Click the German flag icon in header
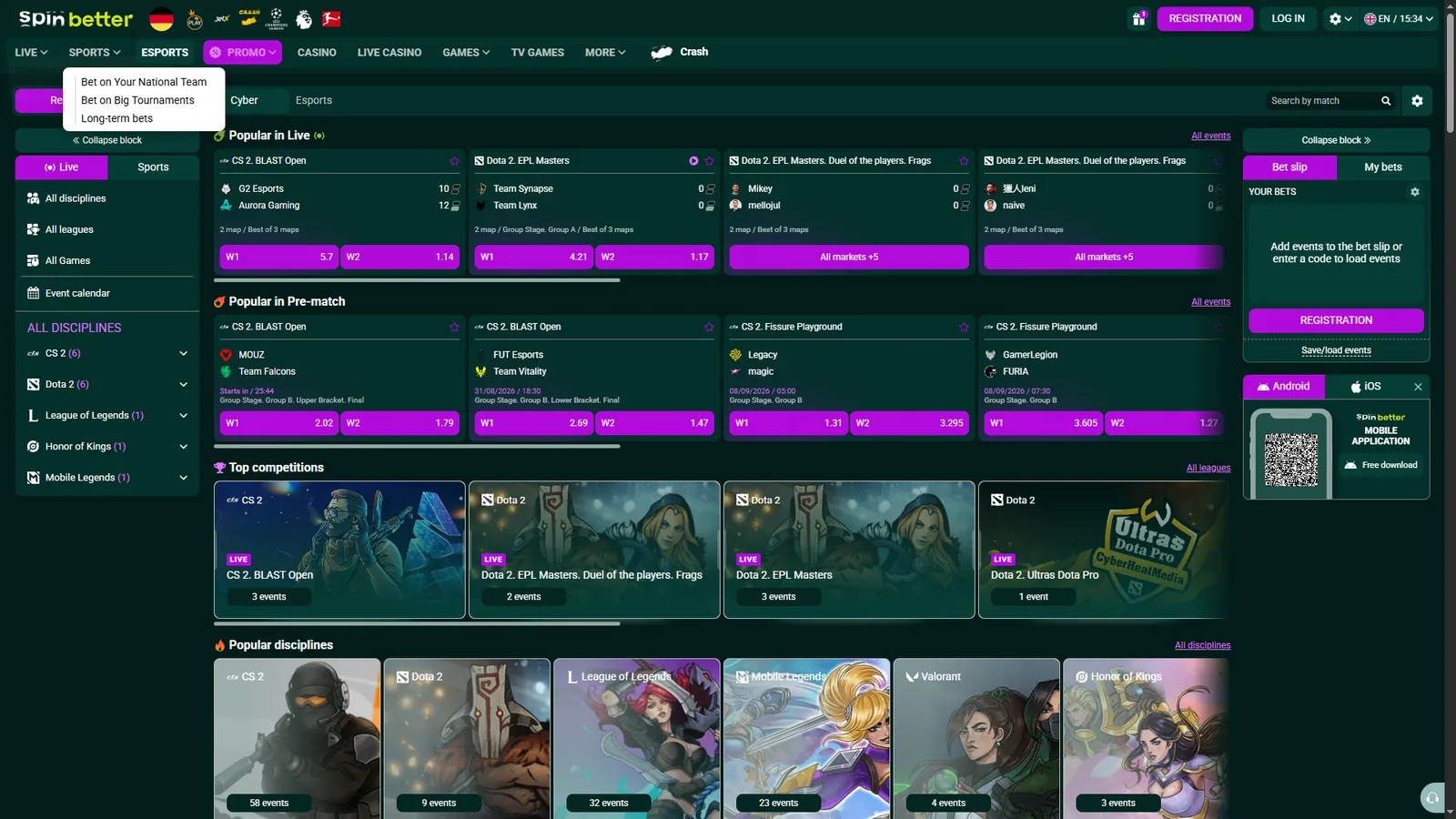The image size is (1456, 819). click(x=162, y=18)
